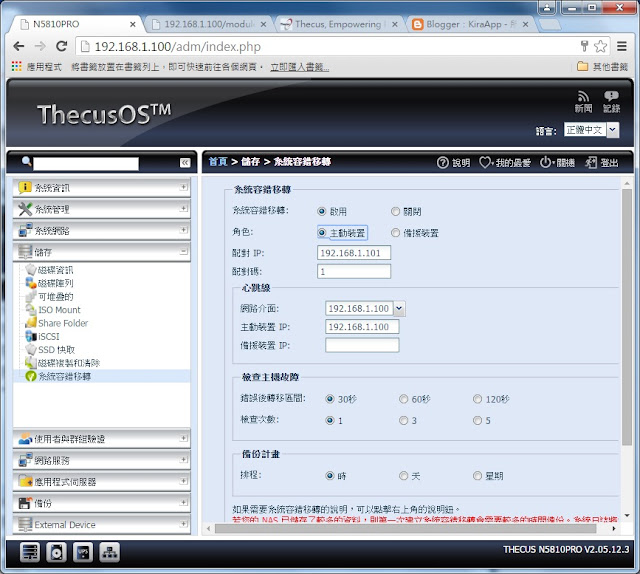The image size is (640, 574).
Task: Open the language dropdown 正體中文
Action: point(591,130)
